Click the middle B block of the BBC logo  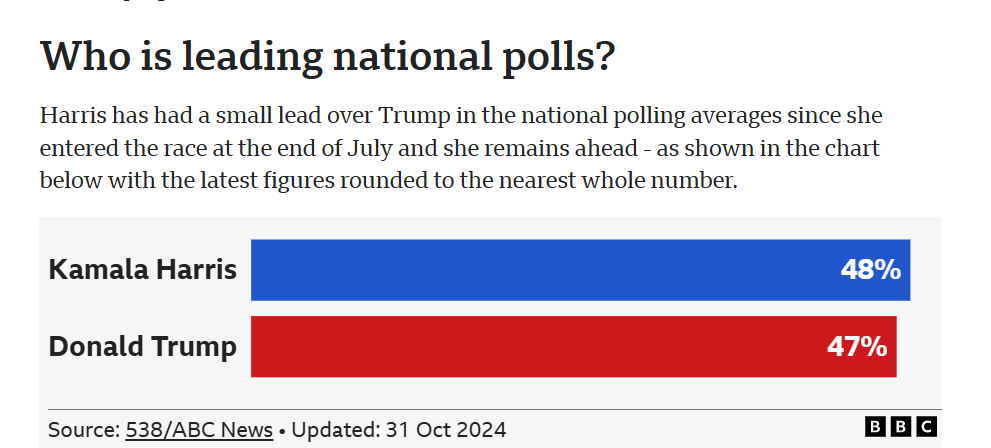coord(901,427)
